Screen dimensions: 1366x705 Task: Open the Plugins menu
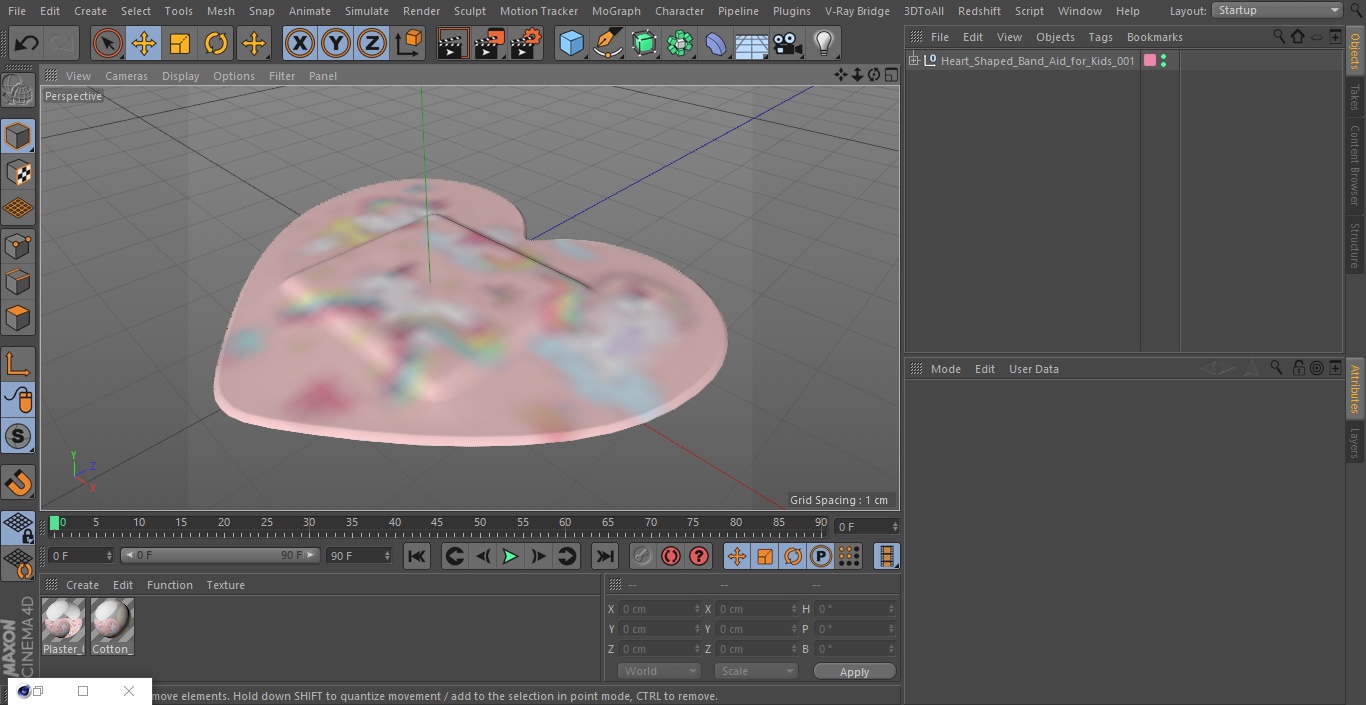click(791, 11)
